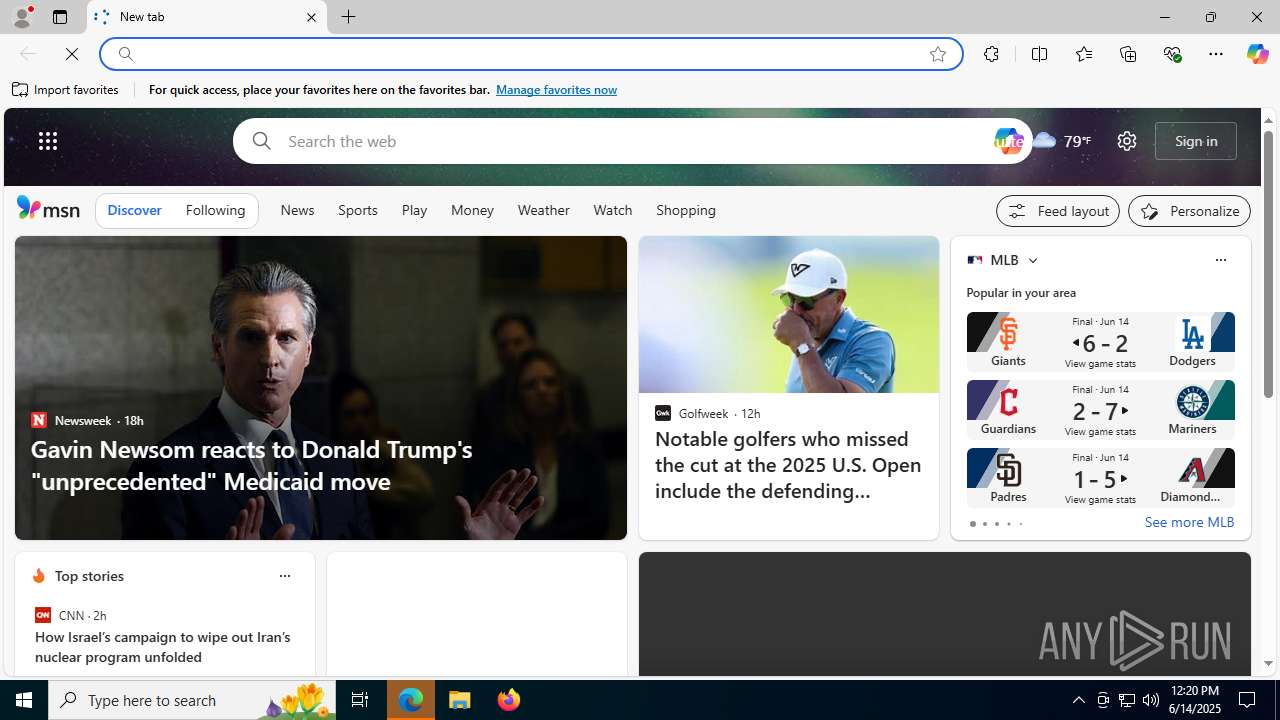Open Collections panel

point(1128,54)
